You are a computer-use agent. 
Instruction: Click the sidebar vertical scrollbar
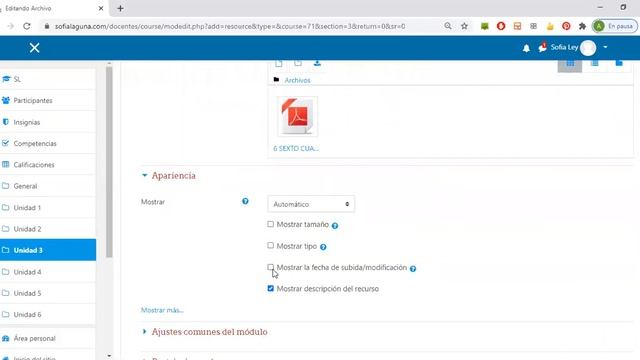(109, 162)
